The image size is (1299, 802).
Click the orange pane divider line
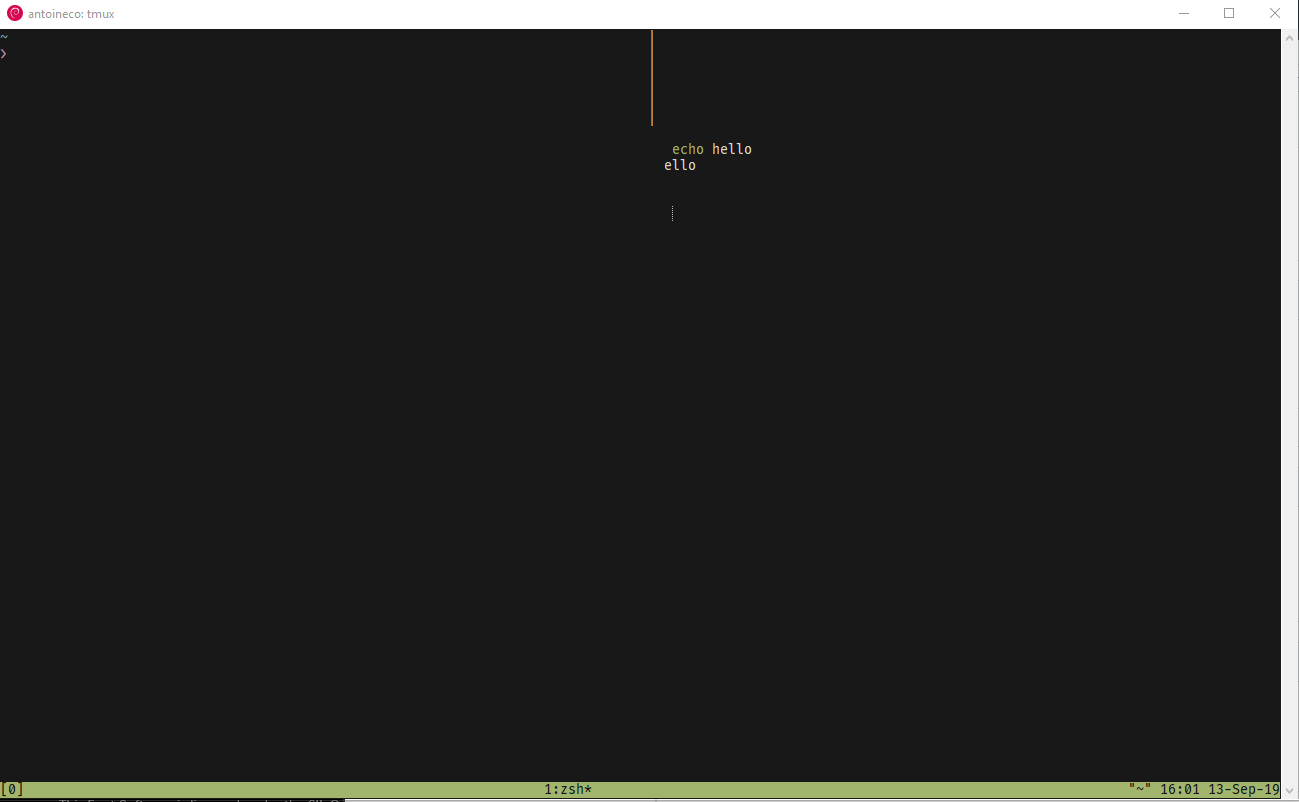coord(652,77)
